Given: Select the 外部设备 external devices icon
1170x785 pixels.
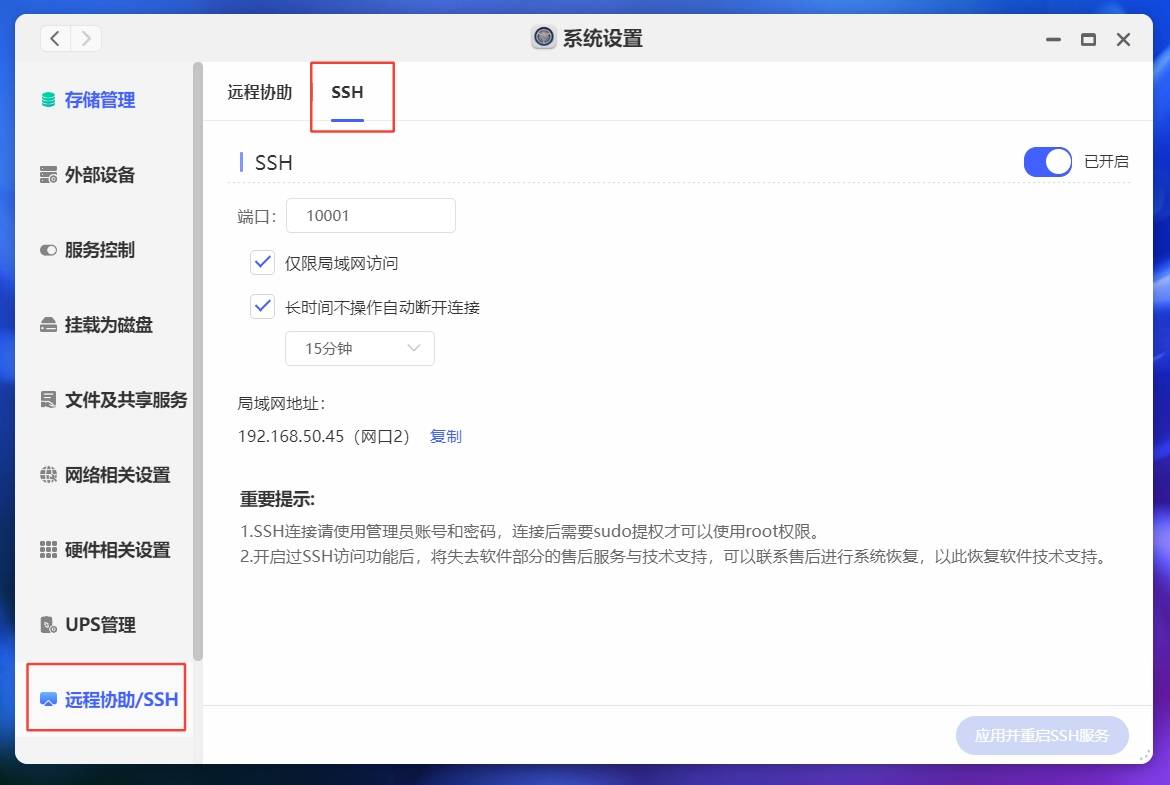Looking at the screenshot, I should (96, 175).
